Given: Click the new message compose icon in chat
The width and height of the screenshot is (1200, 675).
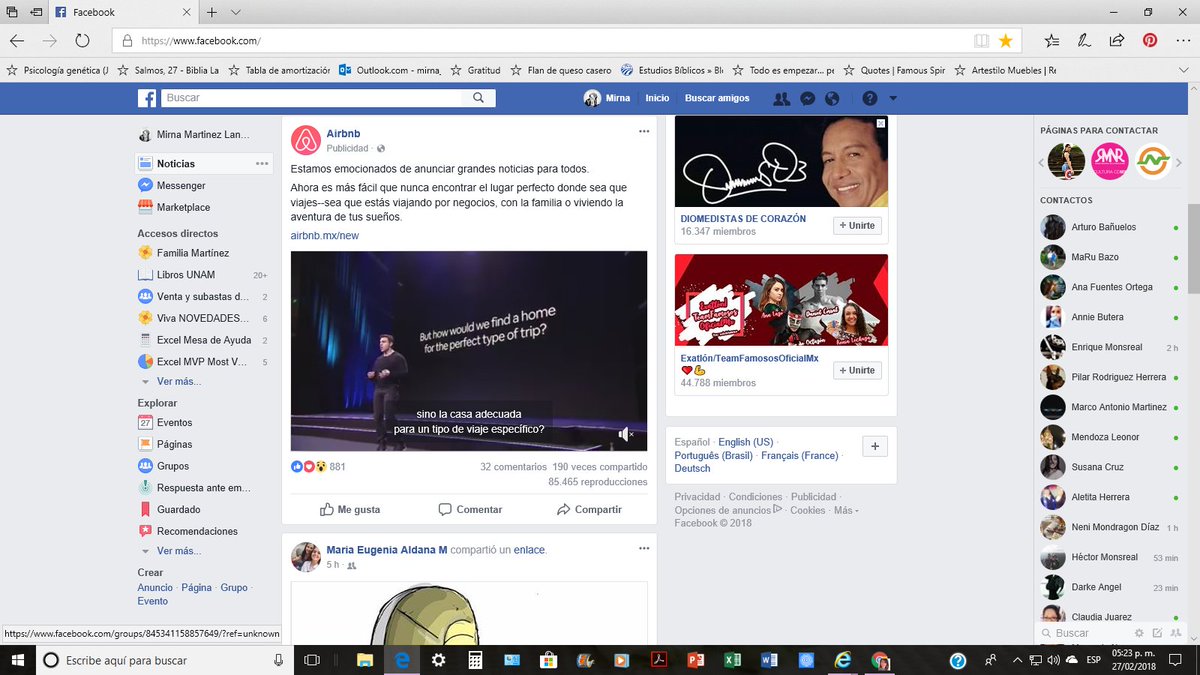Looking at the screenshot, I should (x=1157, y=633).
